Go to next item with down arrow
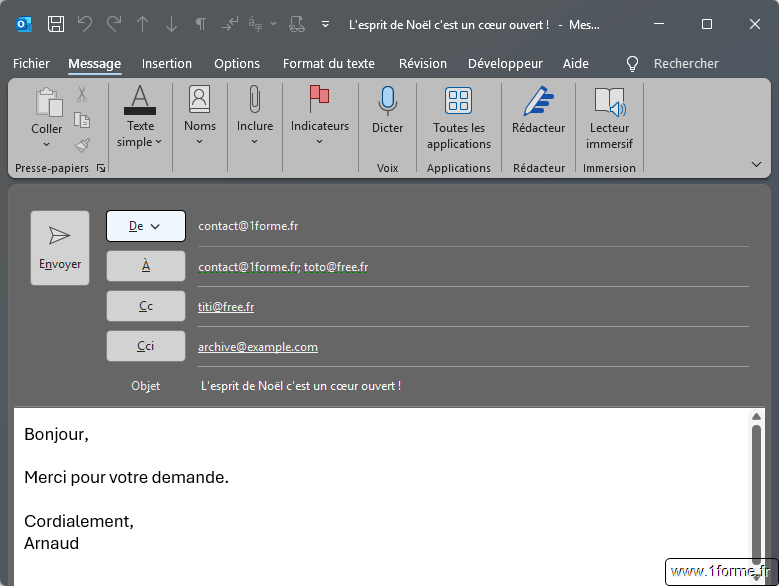The width and height of the screenshot is (779, 586). [171, 24]
